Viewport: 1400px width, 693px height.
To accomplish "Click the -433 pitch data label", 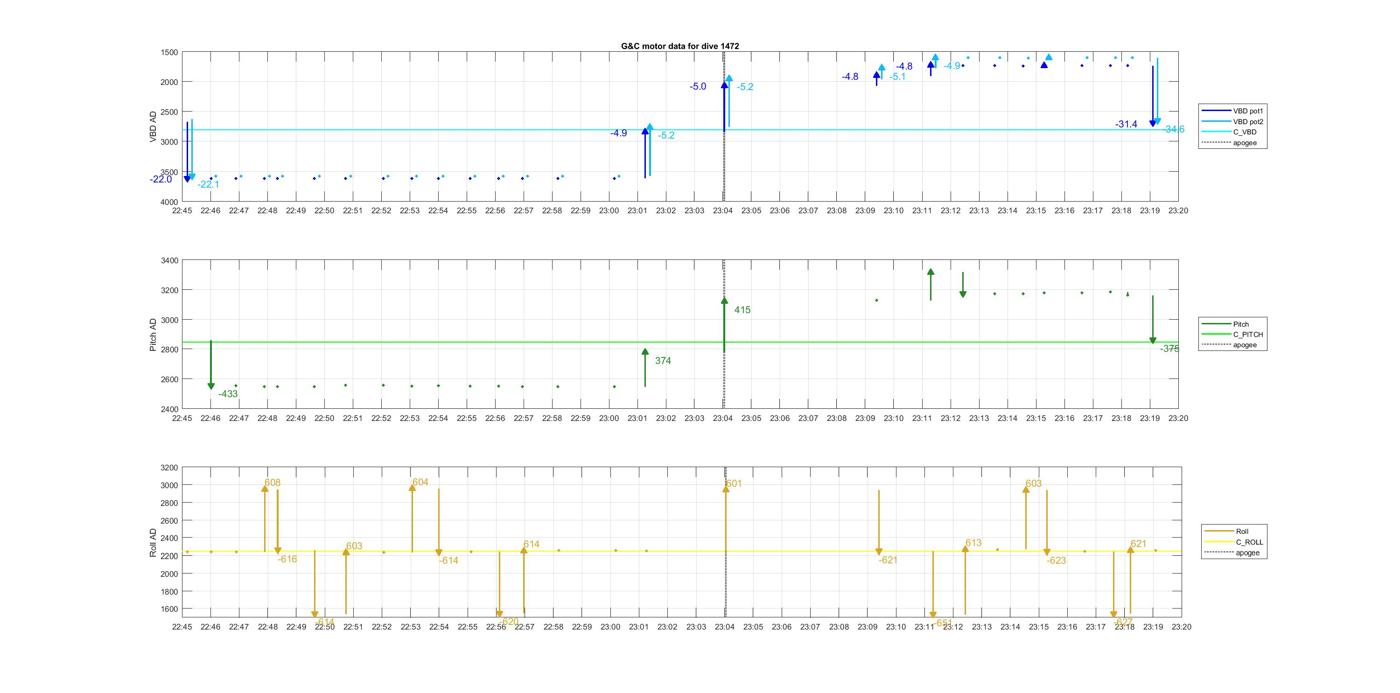I will [x=228, y=394].
